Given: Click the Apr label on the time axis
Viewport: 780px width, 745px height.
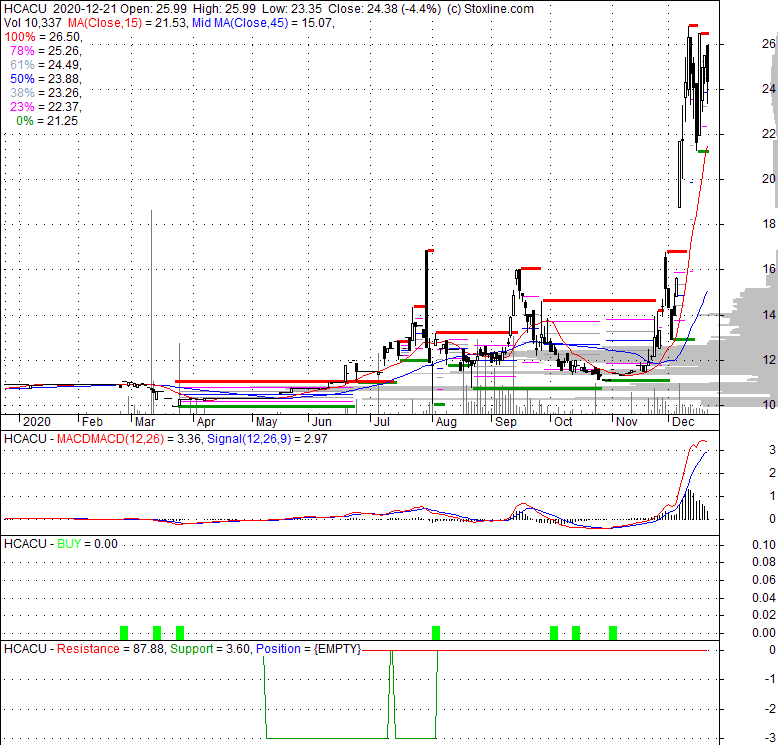Looking at the screenshot, I should 206,422.
